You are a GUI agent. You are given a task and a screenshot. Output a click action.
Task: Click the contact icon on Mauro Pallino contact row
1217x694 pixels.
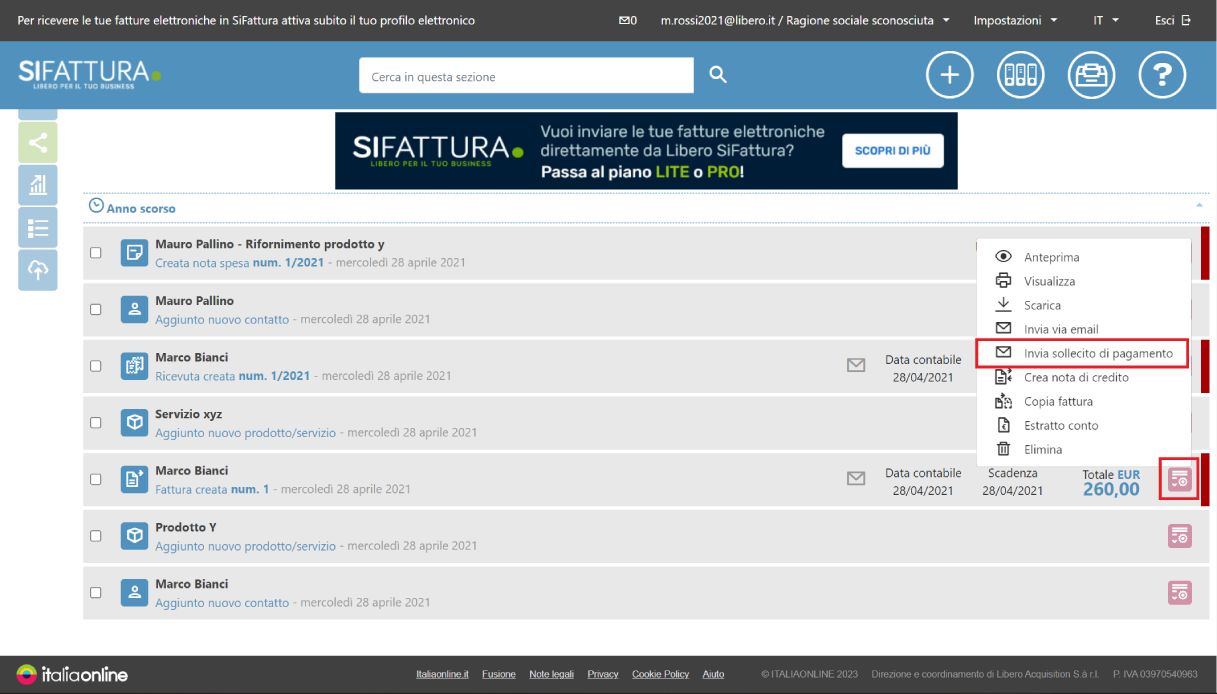coord(134,310)
